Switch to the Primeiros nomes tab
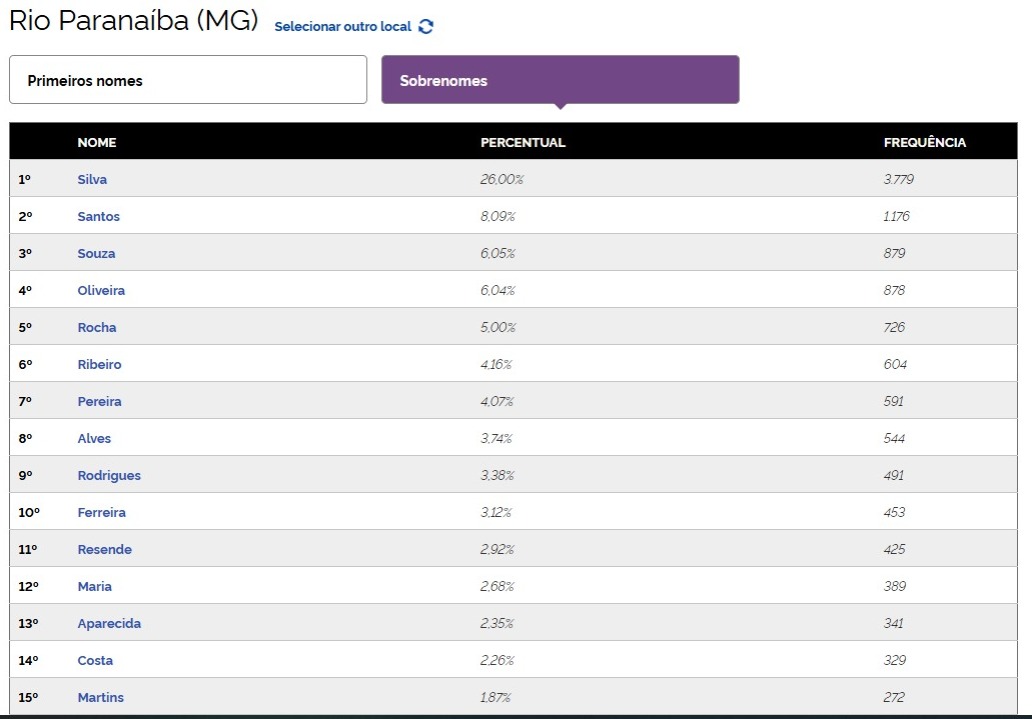This screenshot has width=1032, height=719. click(x=188, y=80)
